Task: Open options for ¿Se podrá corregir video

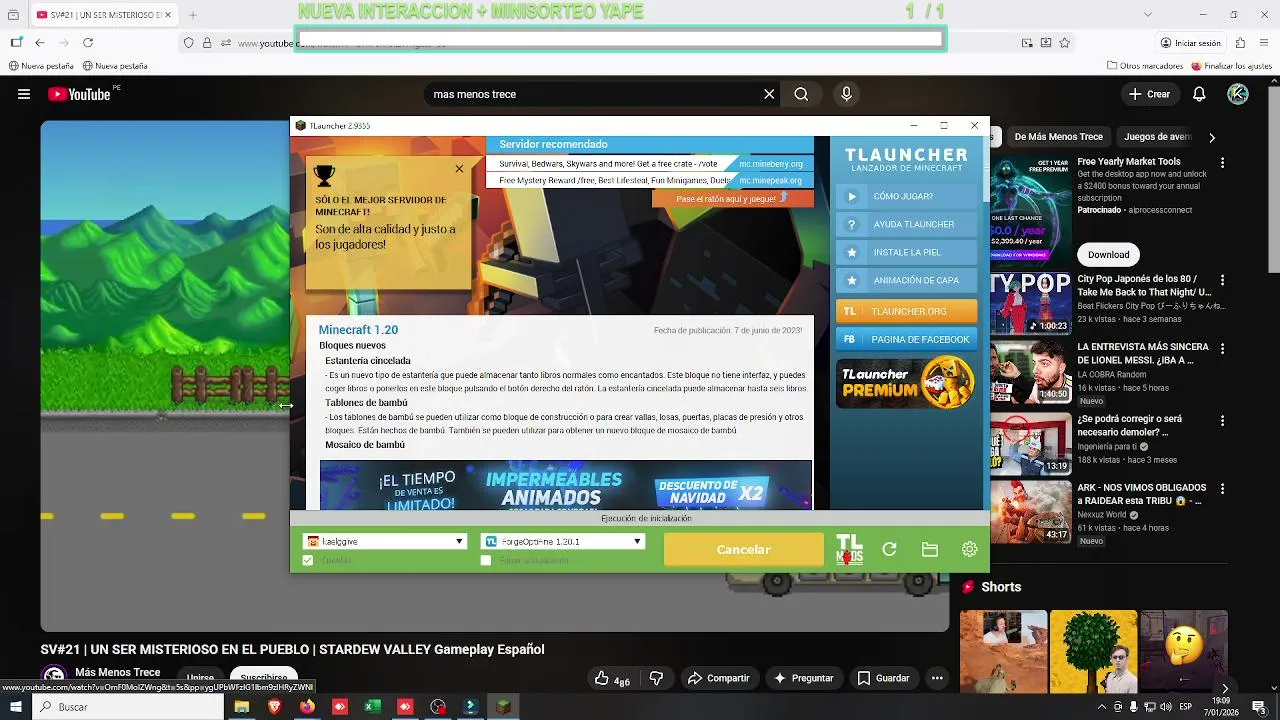Action: (x=1222, y=421)
